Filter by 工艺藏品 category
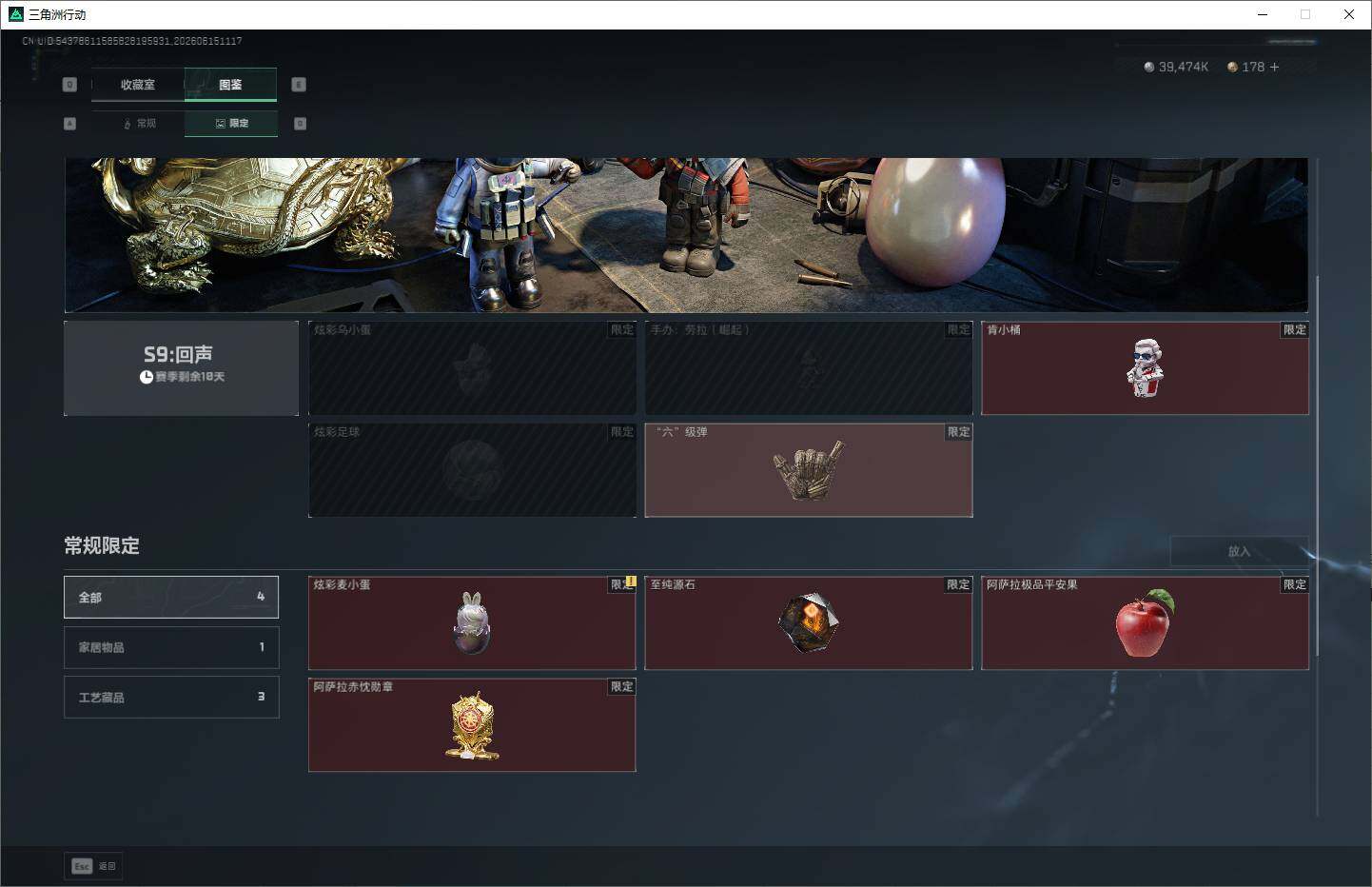This screenshot has width=1372, height=887. pyautogui.click(x=171, y=697)
